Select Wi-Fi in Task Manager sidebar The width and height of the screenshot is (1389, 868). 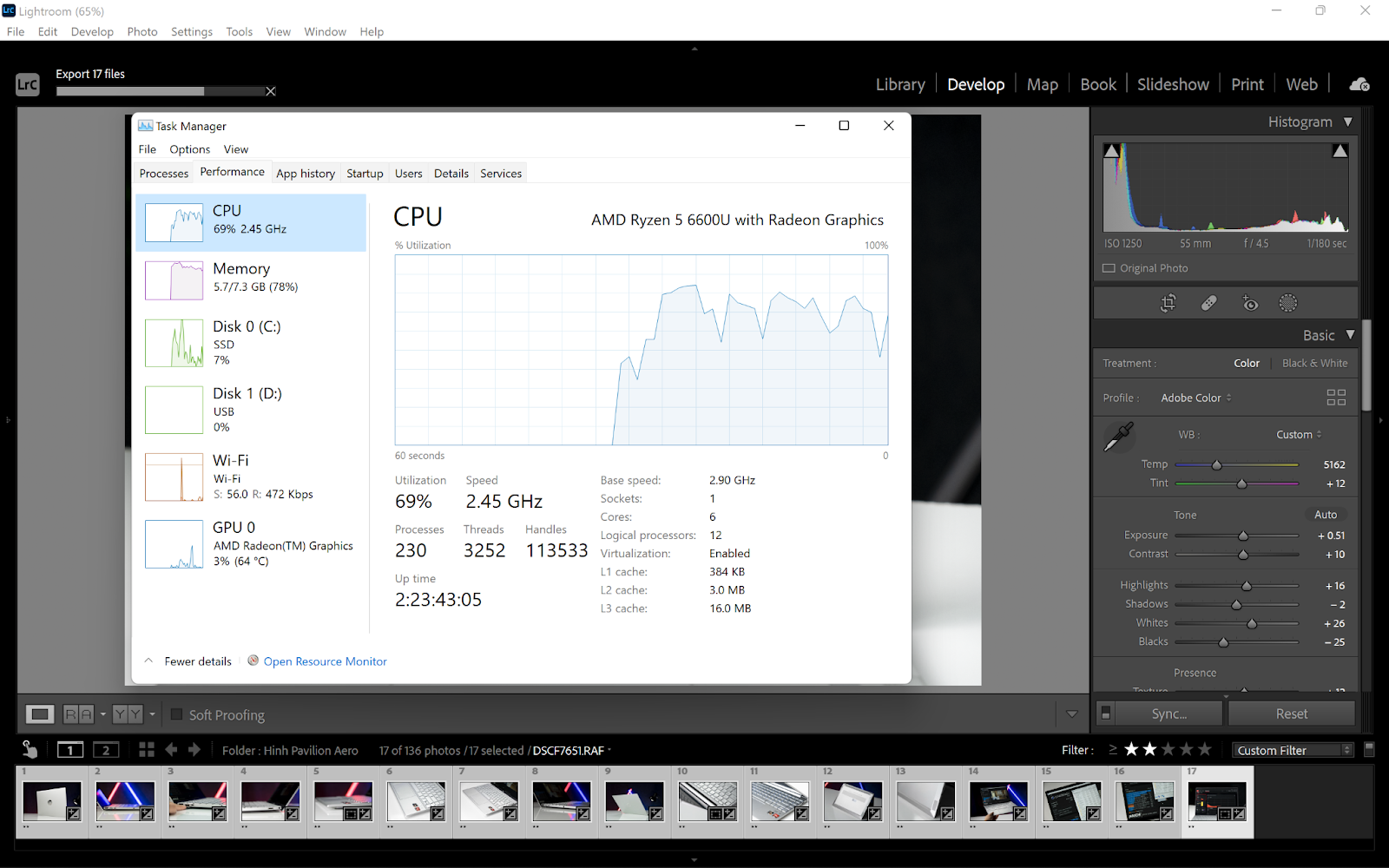click(x=251, y=477)
